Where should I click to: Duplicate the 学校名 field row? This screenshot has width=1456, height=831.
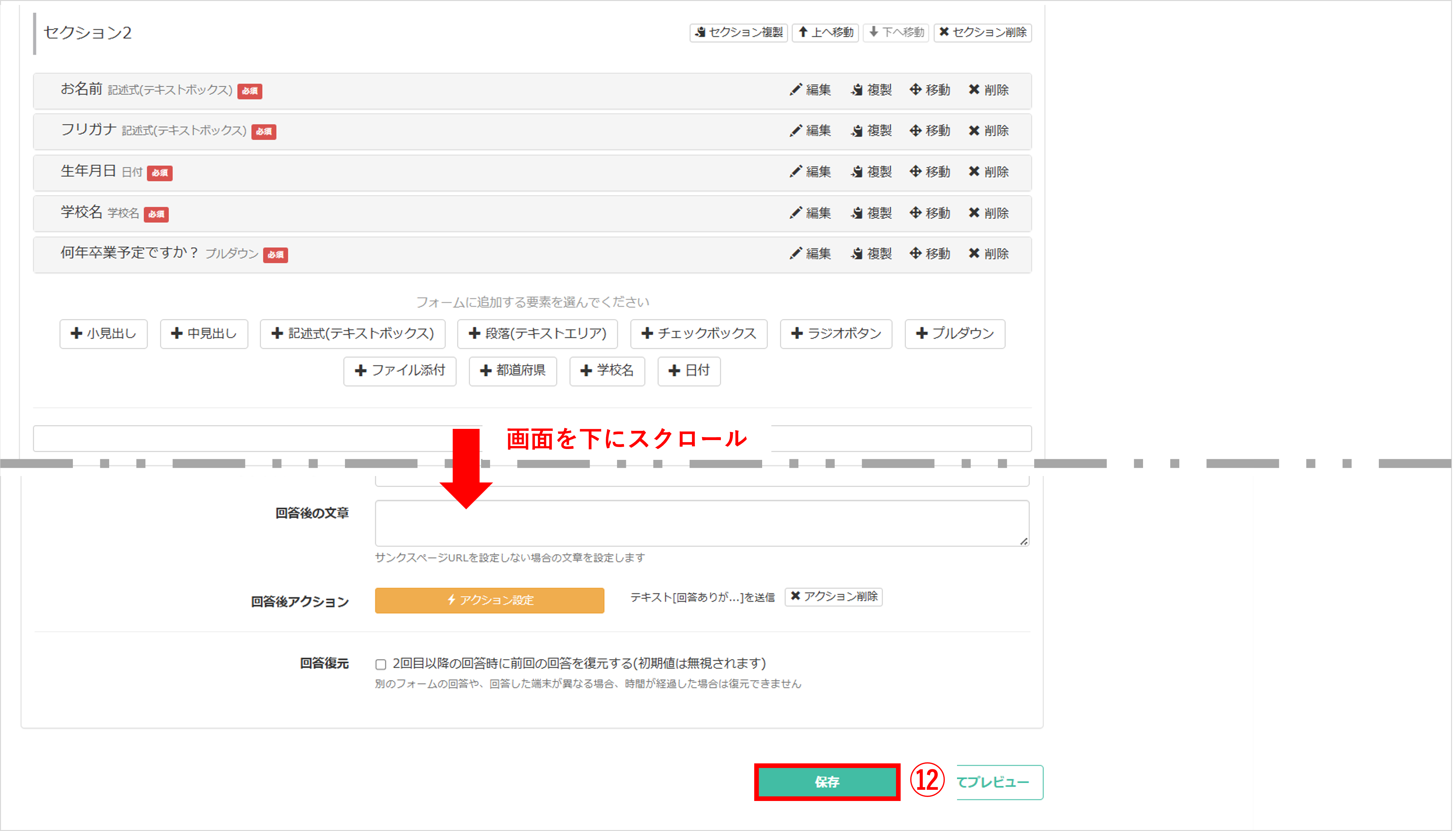(871, 213)
